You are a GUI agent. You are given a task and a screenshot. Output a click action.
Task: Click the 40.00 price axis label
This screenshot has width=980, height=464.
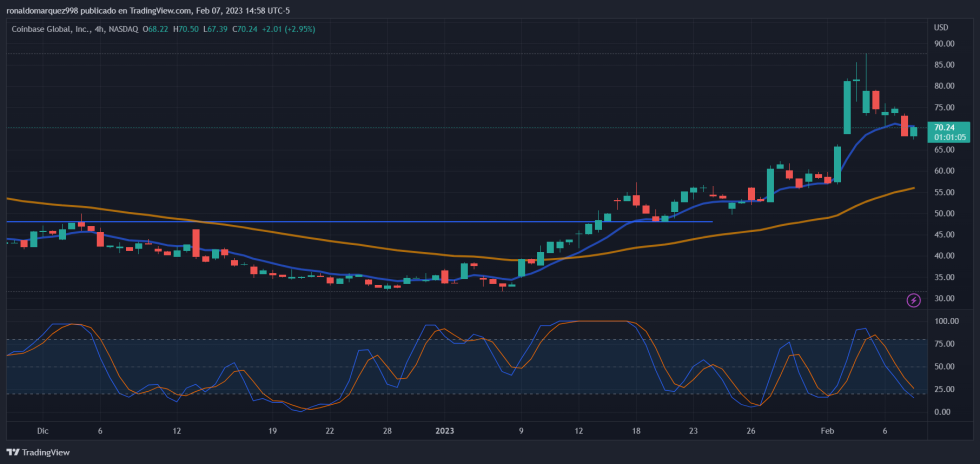(x=944, y=256)
